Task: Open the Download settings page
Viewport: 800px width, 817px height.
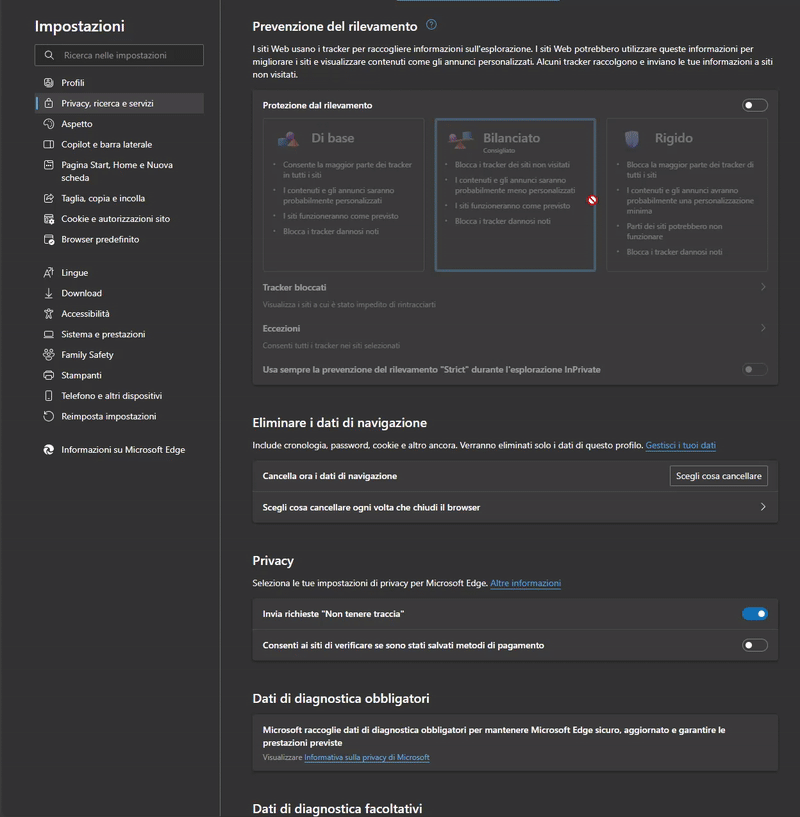Action: pos(119,293)
